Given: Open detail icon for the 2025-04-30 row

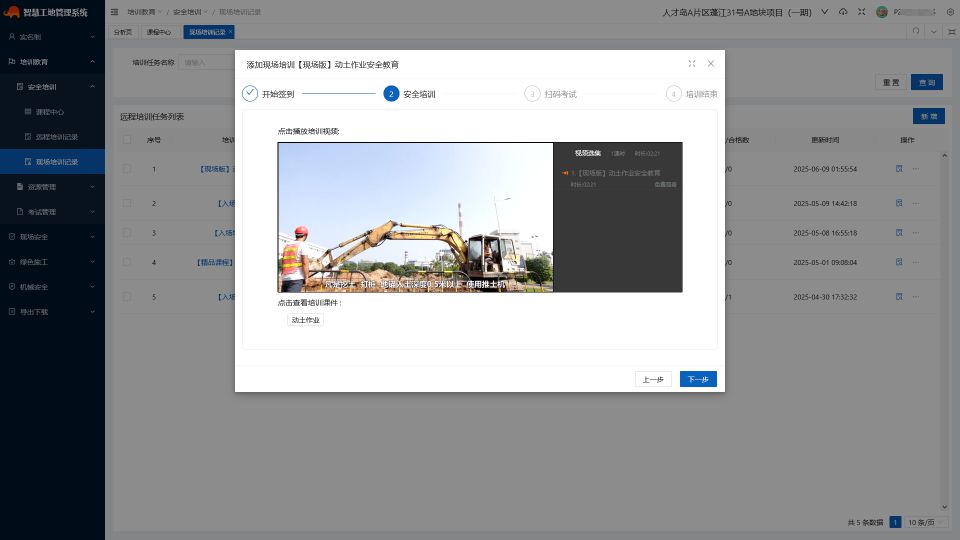Looking at the screenshot, I should click(x=899, y=296).
